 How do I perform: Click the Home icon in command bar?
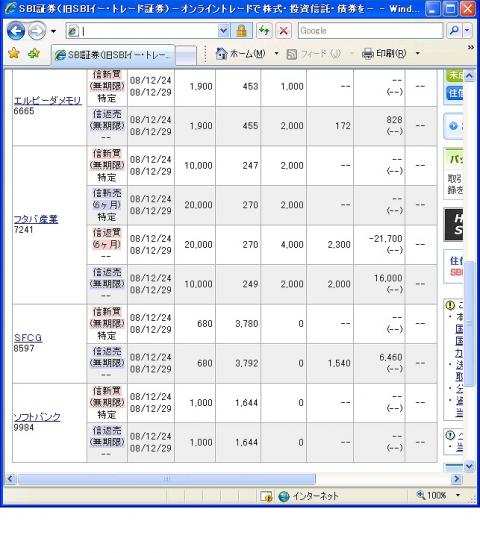tap(221, 54)
